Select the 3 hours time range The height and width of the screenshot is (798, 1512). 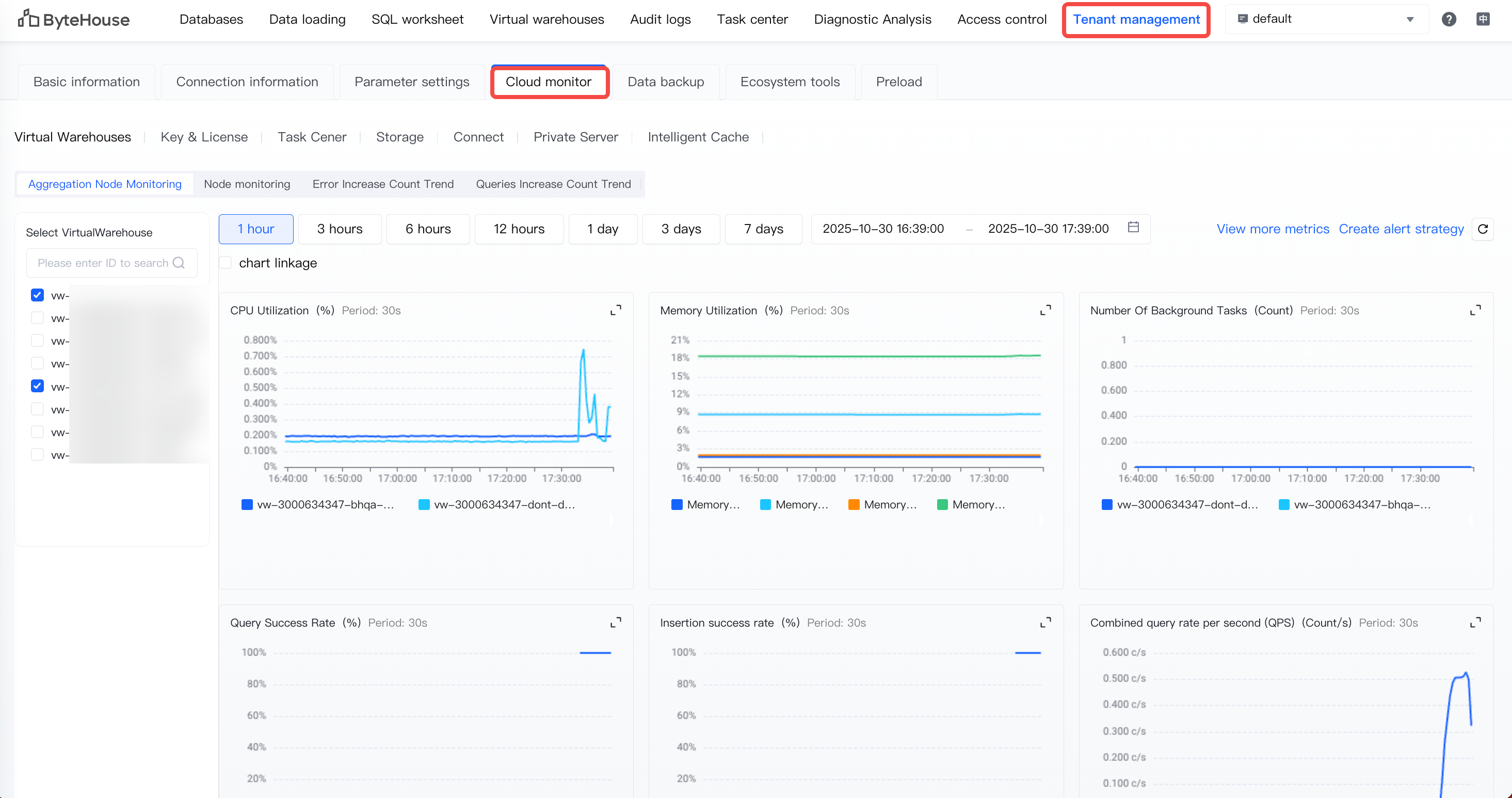[x=340, y=229]
